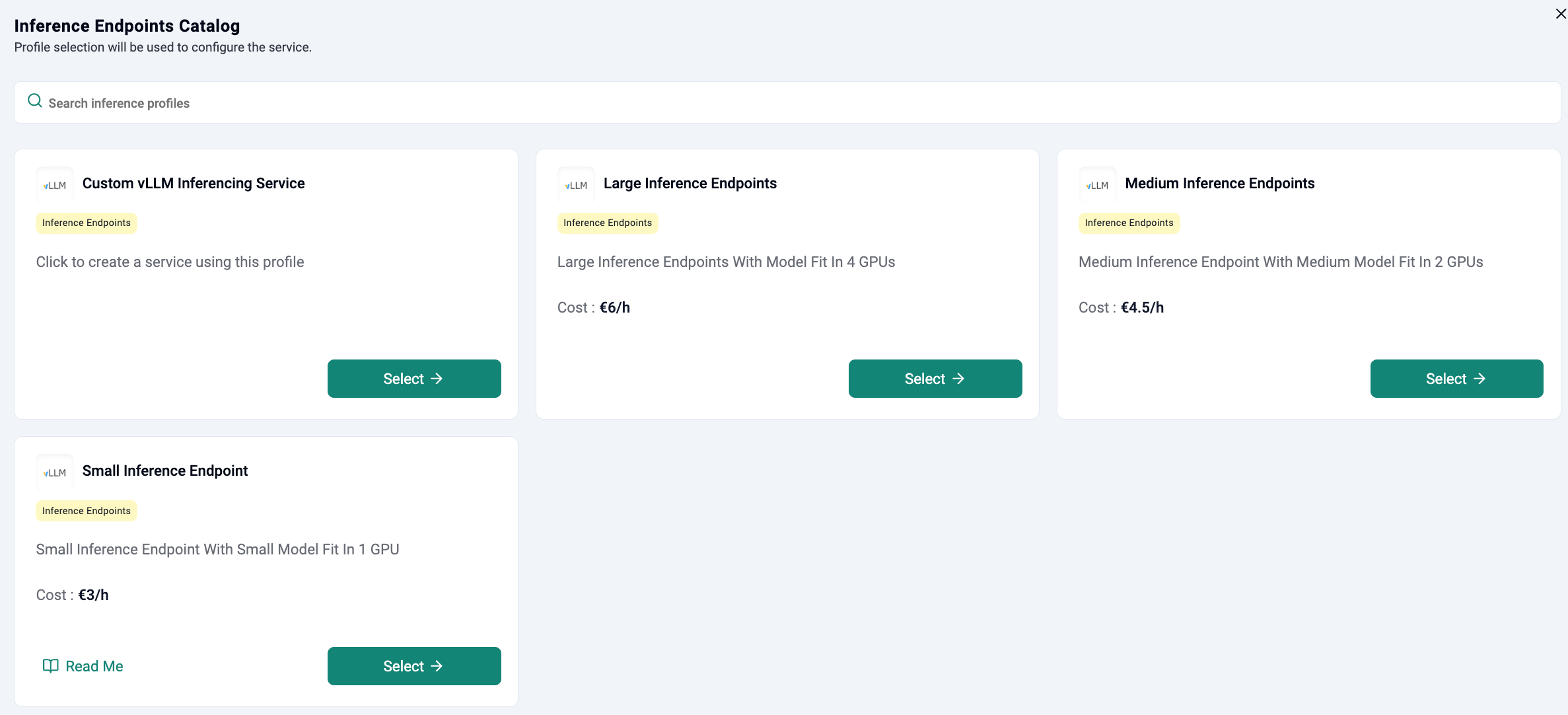Click the search magnifier icon
The width and height of the screenshot is (1568, 715).
pos(35,101)
